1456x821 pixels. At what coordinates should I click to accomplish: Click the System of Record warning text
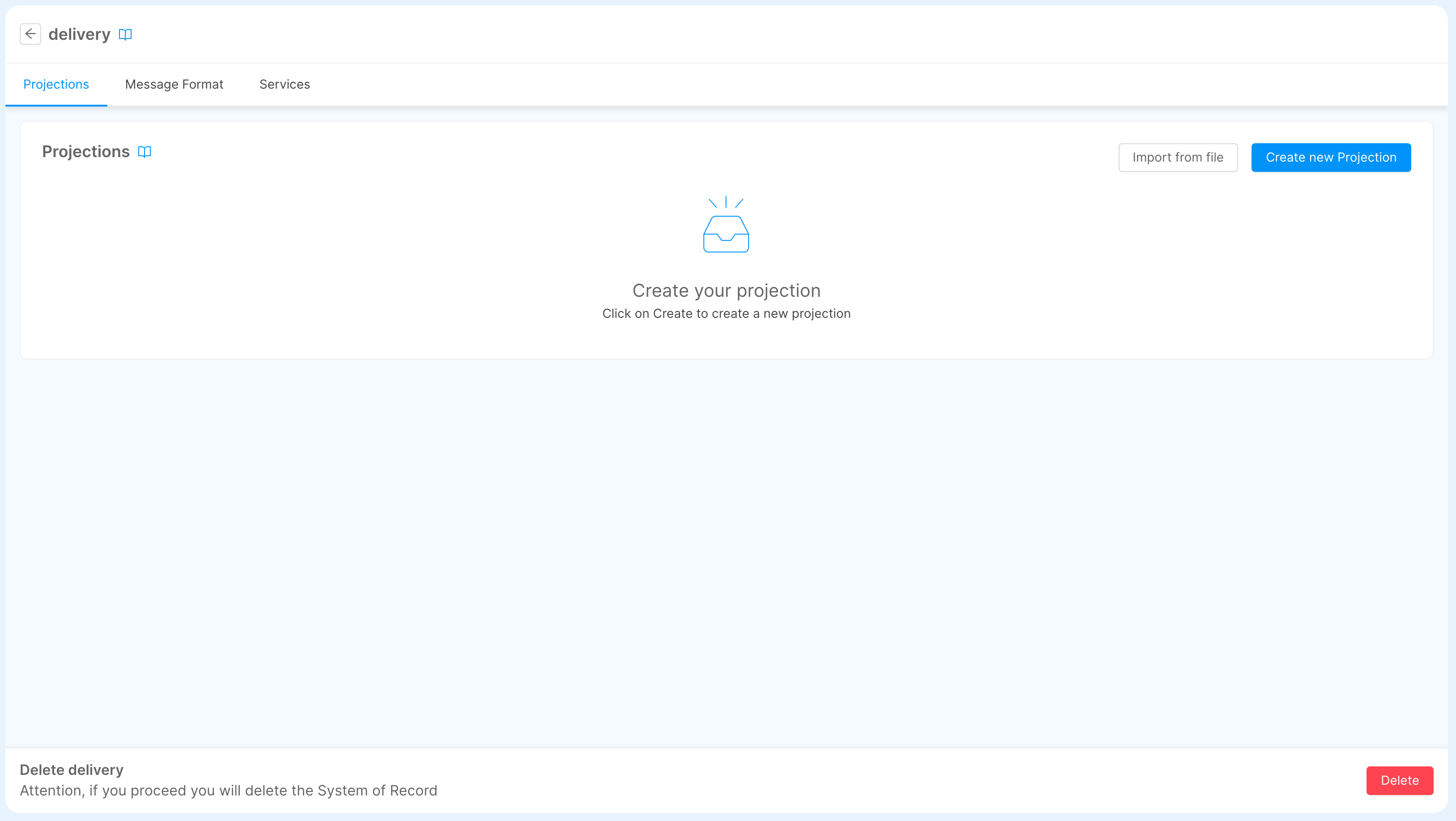(228, 791)
